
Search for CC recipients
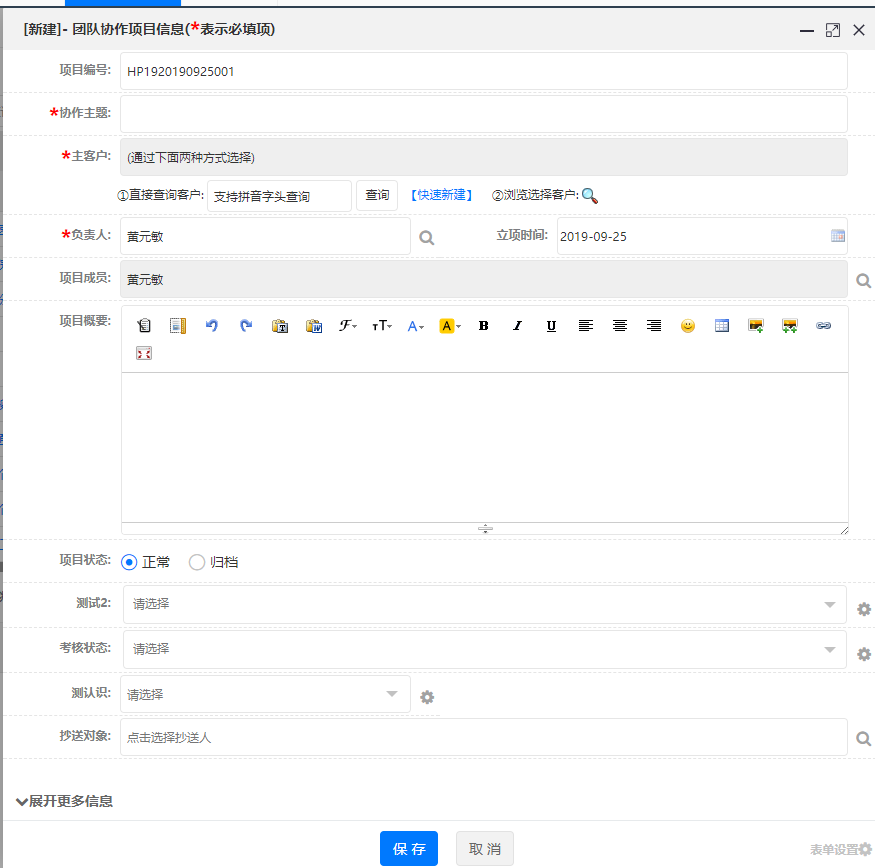(863, 739)
